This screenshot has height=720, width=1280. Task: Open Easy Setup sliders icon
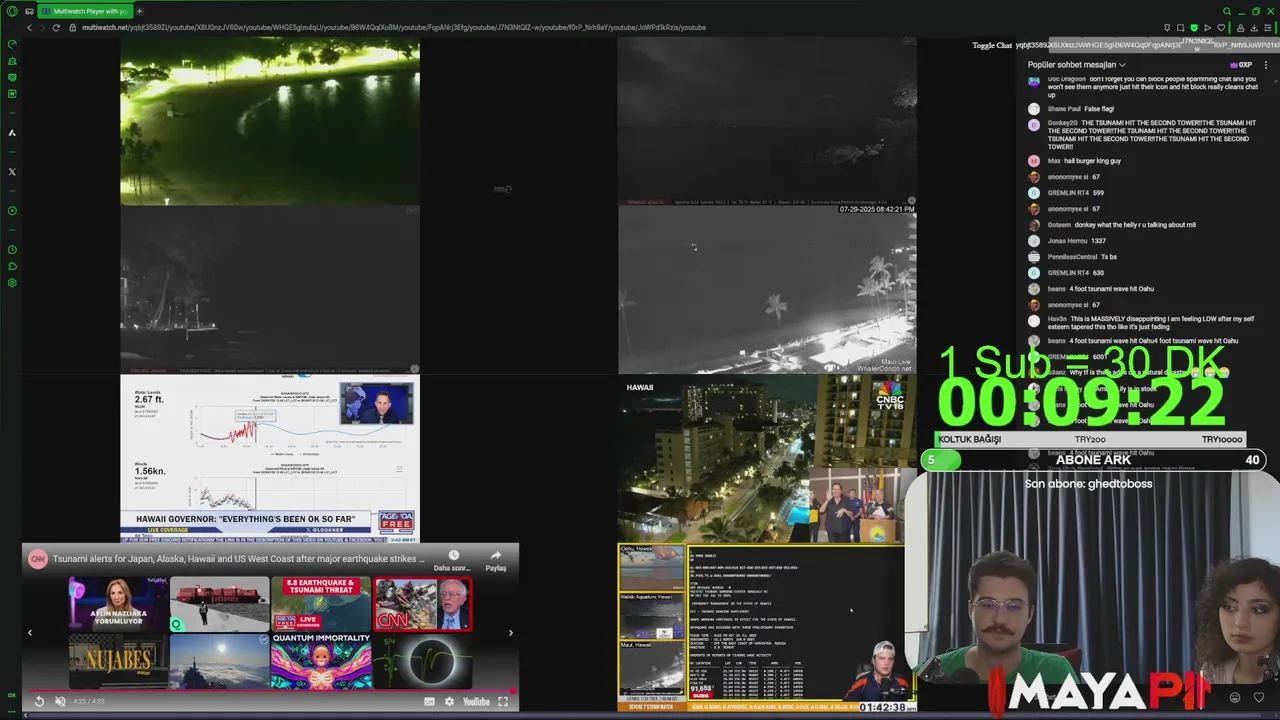click(1268, 28)
